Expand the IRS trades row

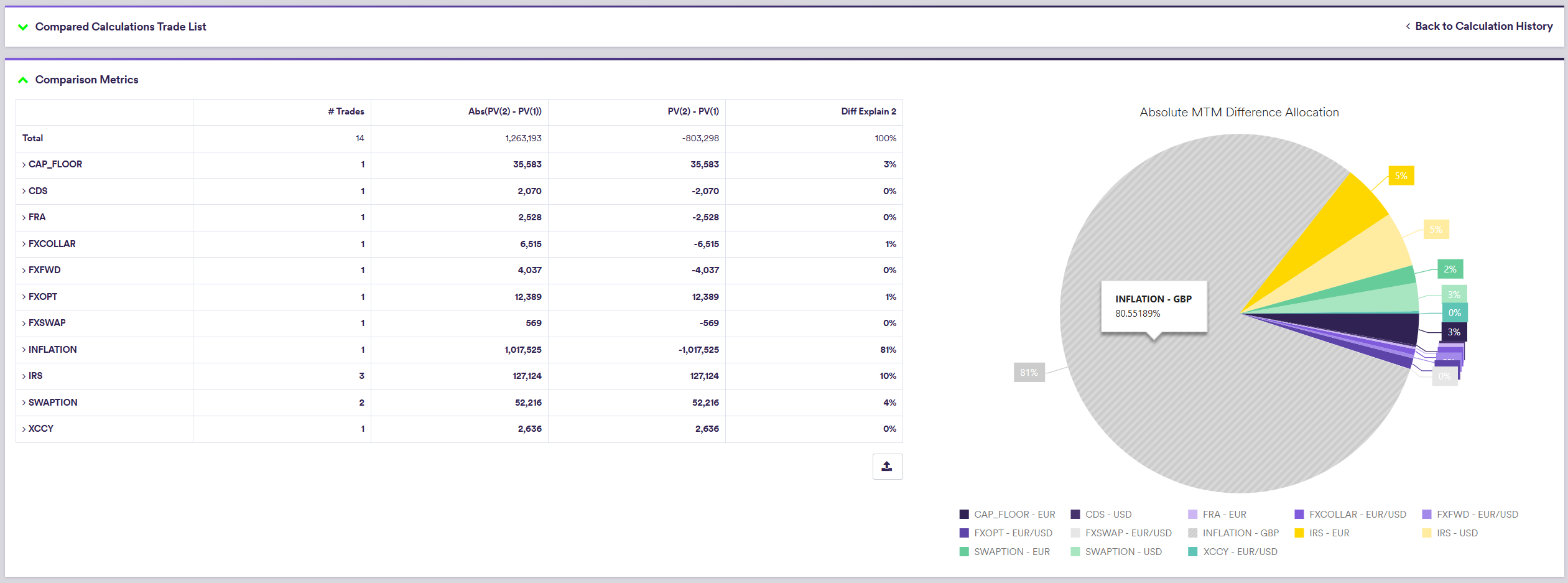pyautogui.click(x=24, y=376)
